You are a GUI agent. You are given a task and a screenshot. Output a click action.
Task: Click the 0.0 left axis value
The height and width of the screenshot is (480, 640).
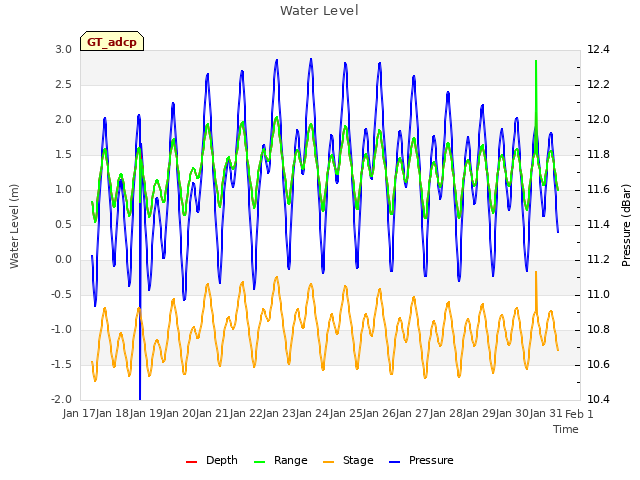pos(63,260)
